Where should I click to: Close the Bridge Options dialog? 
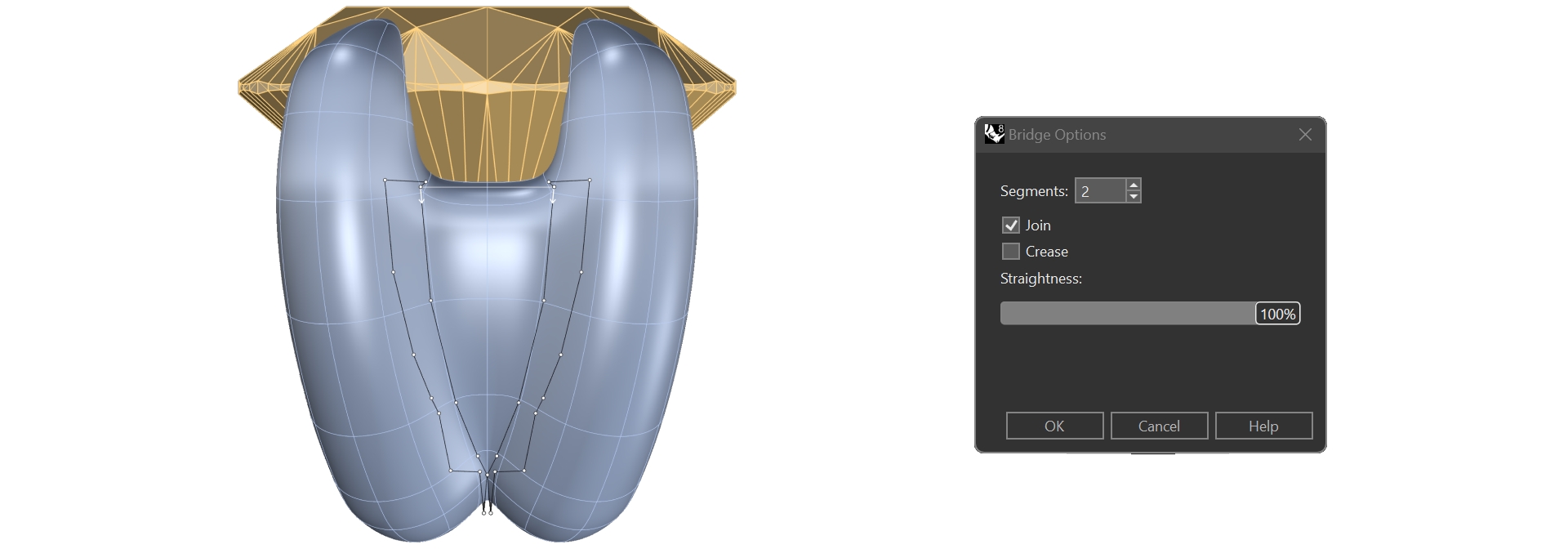click(x=1305, y=135)
